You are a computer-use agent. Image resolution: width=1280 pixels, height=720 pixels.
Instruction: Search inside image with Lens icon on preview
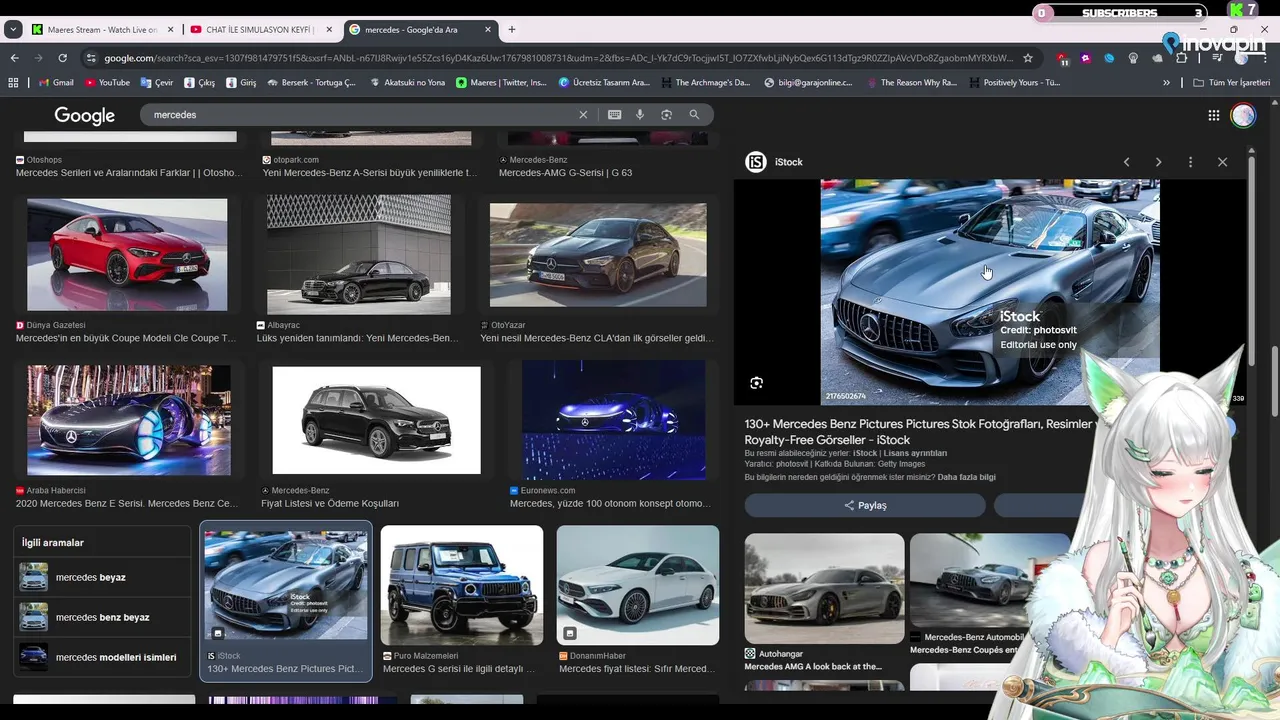757,383
